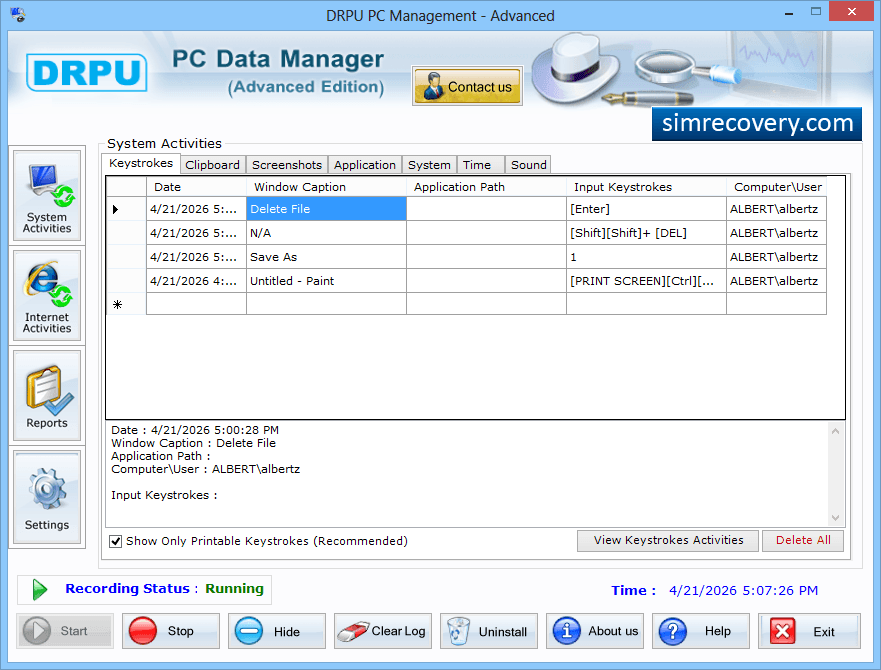The height and width of the screenshot is (670, 881).
Task: Open the Reports sidebar panel
Action: pos(47,396)
